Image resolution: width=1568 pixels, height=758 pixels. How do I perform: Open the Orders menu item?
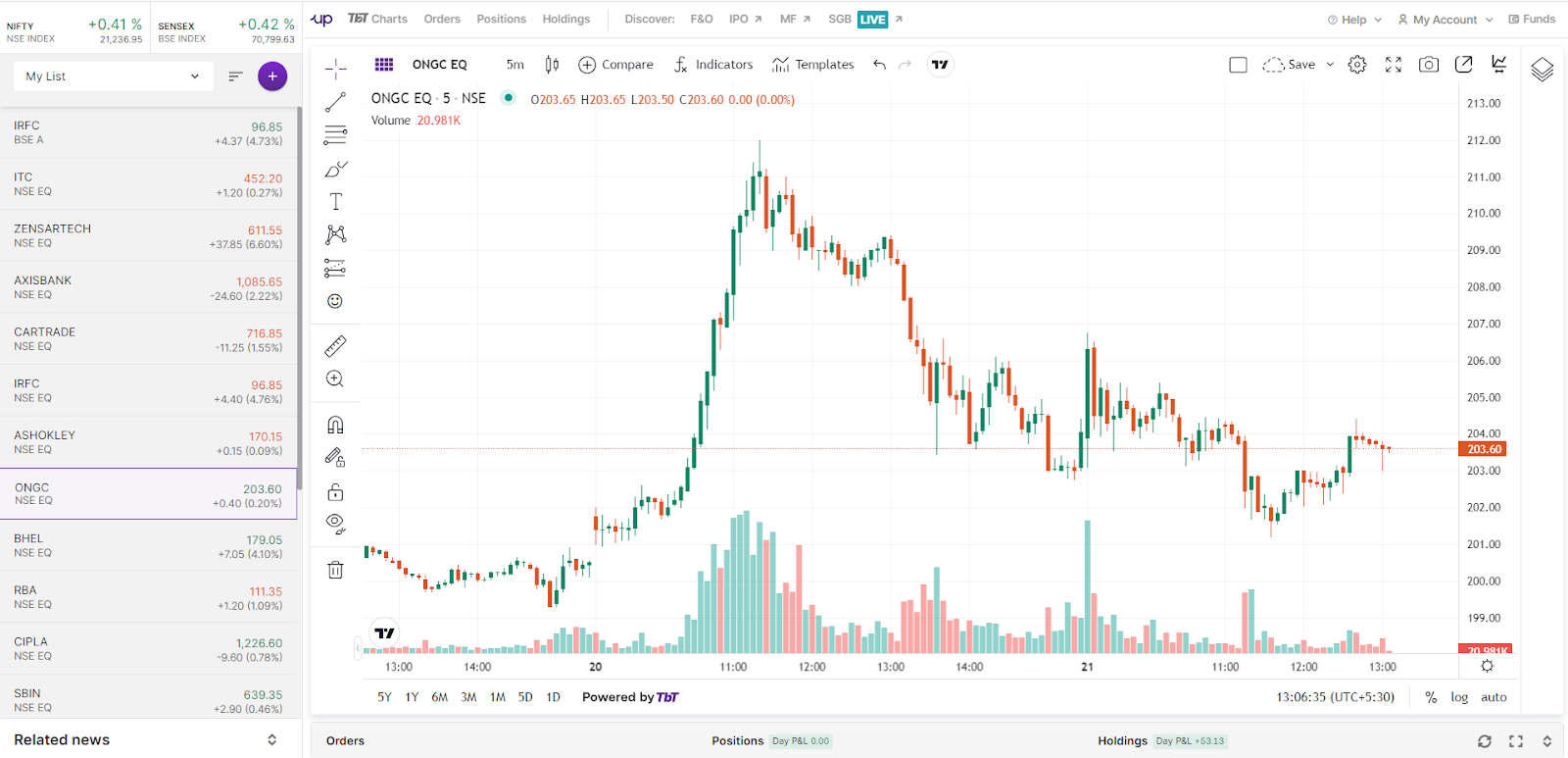[x=442, y=20]
